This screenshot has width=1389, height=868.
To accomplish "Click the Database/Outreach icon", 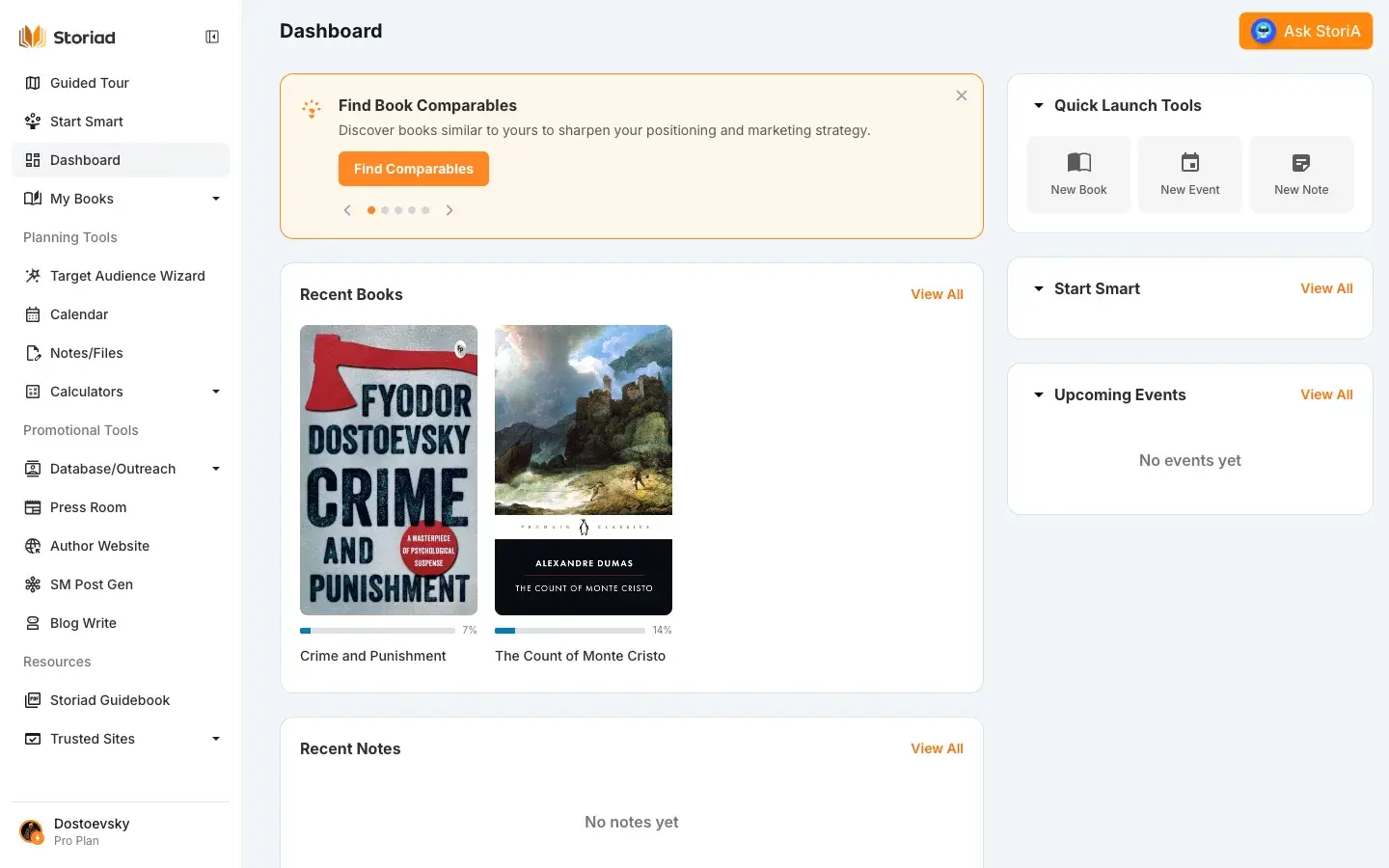I will click(33, 469).
